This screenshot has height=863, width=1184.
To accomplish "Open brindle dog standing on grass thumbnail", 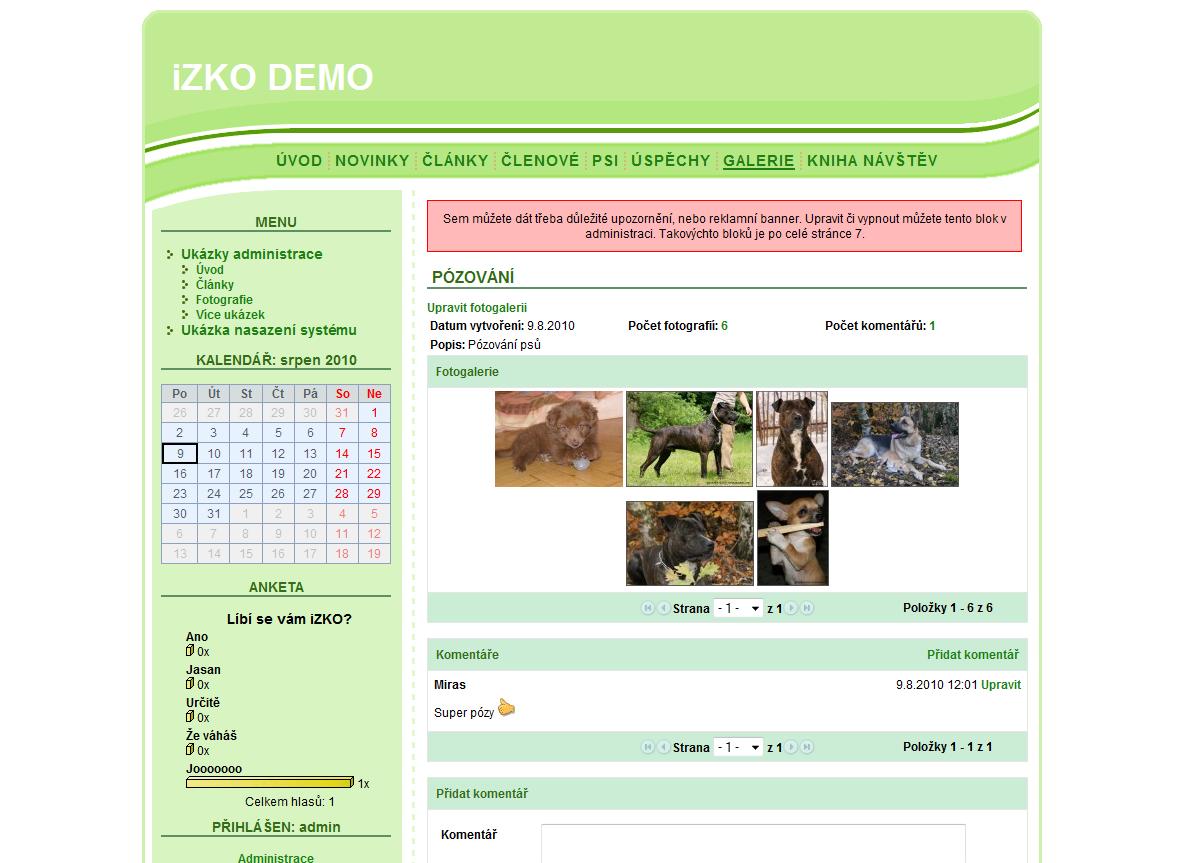I will point(689,439).
